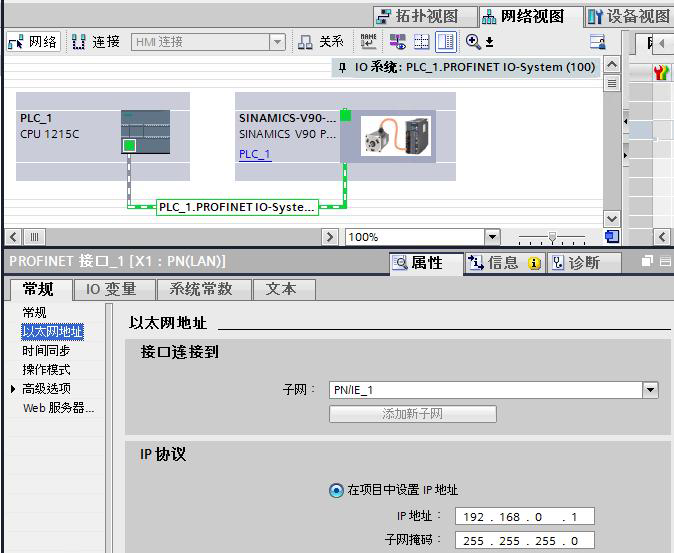Click horizontal scroll right arrow in canvas
This screenshot has width=674, height=553.
pos(330,237)
